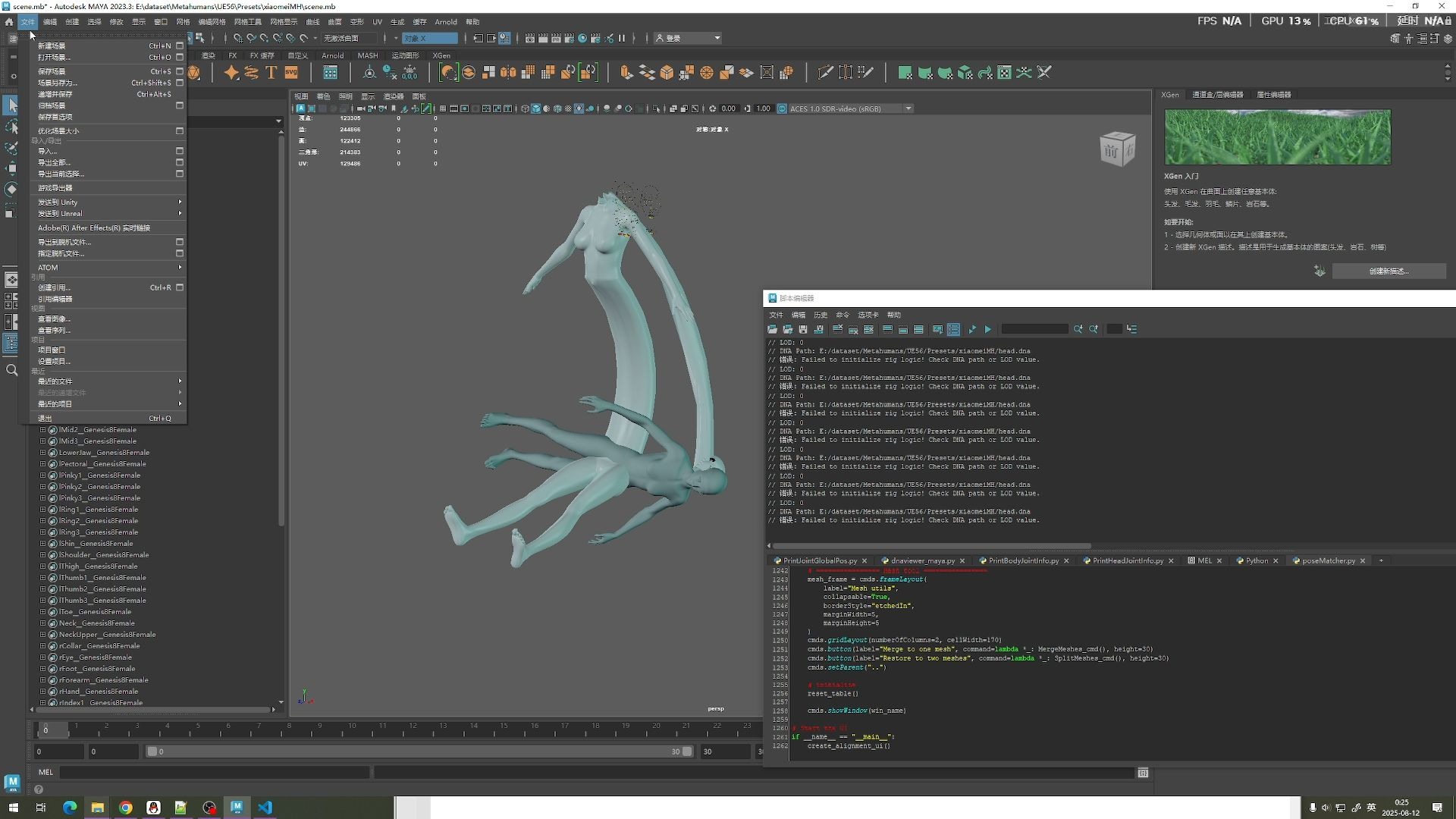Open option box for 创建引用...
This screenshot has height=819, width=1456.
pyautogui.click(x=180, y=287)
